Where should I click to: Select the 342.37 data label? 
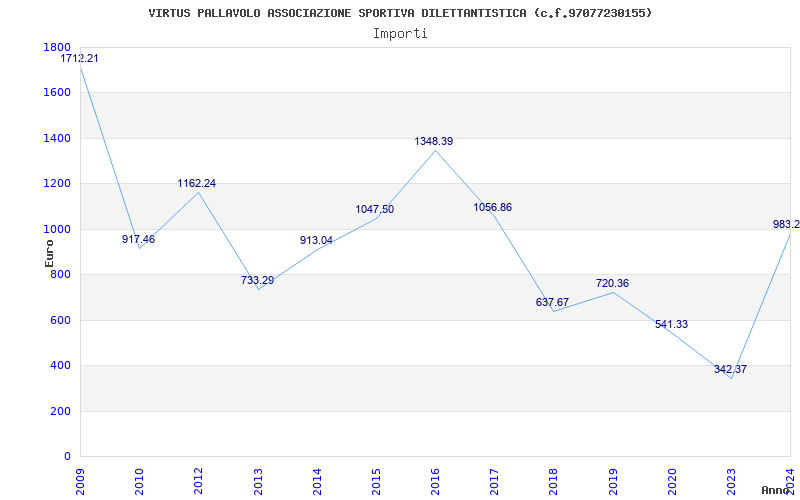pyautogui.click(x=731, y=369)
